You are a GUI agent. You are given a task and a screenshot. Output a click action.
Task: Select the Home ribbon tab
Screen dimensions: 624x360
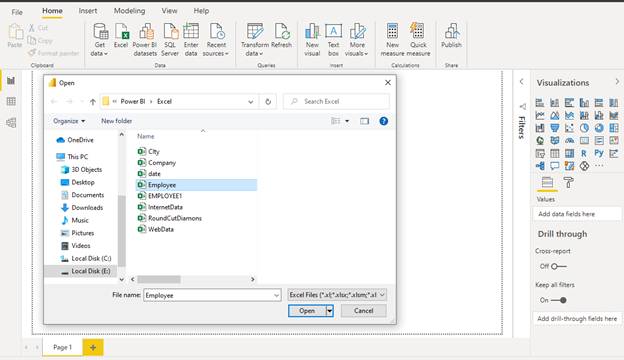pos(52,11)
